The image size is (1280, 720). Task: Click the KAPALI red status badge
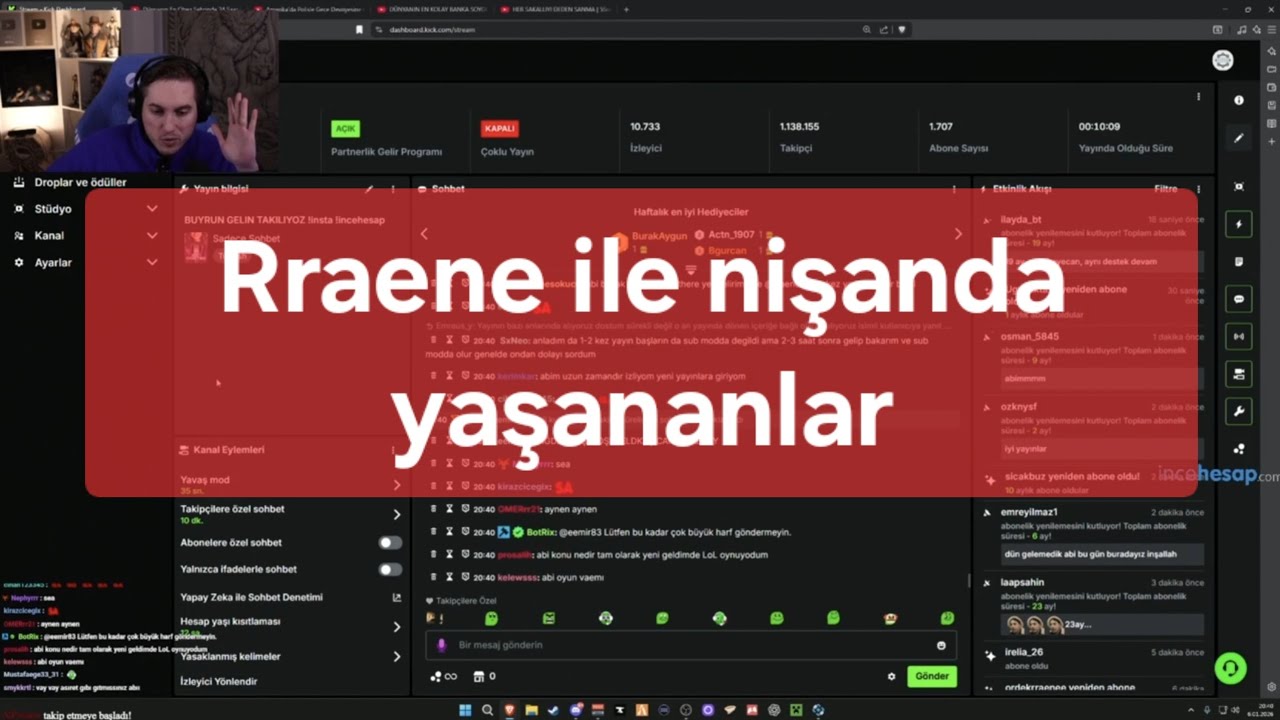[x=499, y=129]
